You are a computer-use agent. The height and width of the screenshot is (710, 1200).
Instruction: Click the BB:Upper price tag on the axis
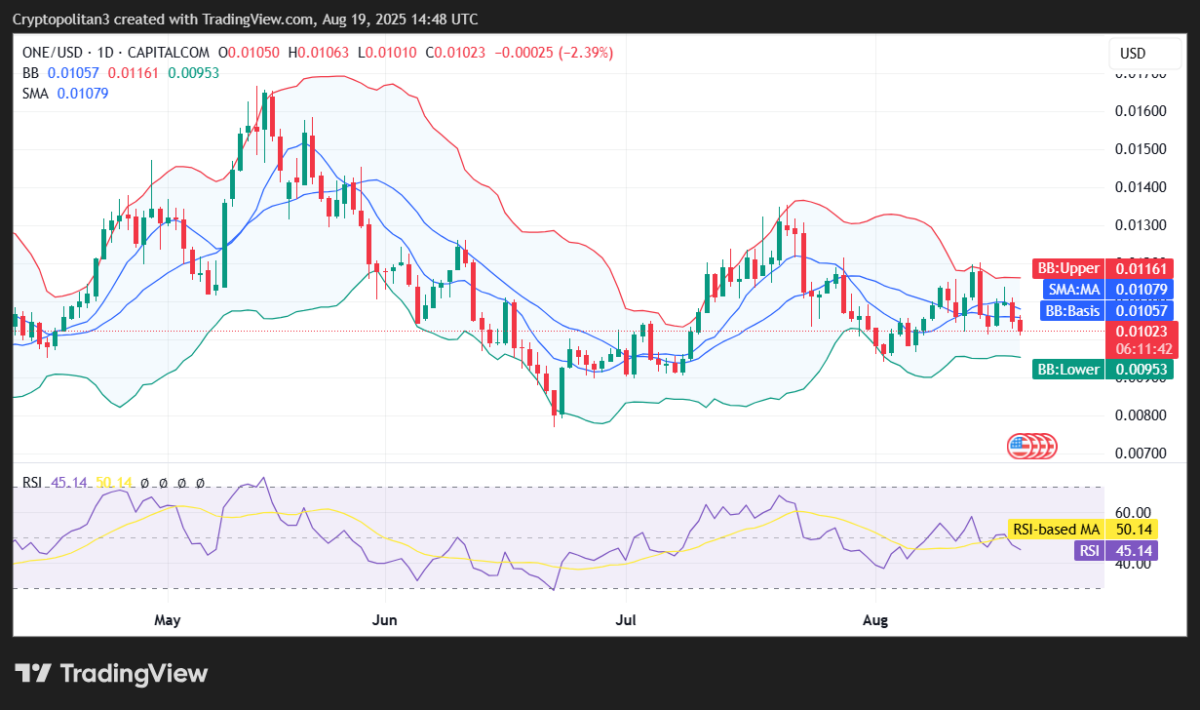tap(1068, 268)
